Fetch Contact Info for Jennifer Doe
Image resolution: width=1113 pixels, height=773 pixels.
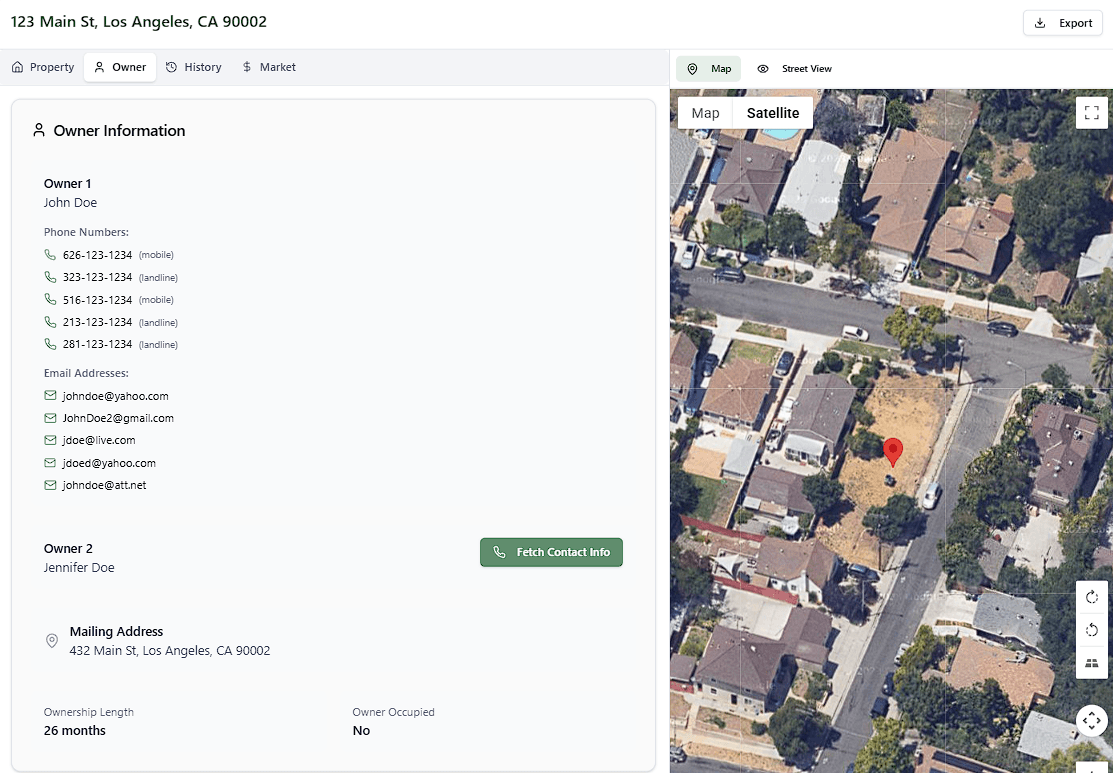coord(551,552)
